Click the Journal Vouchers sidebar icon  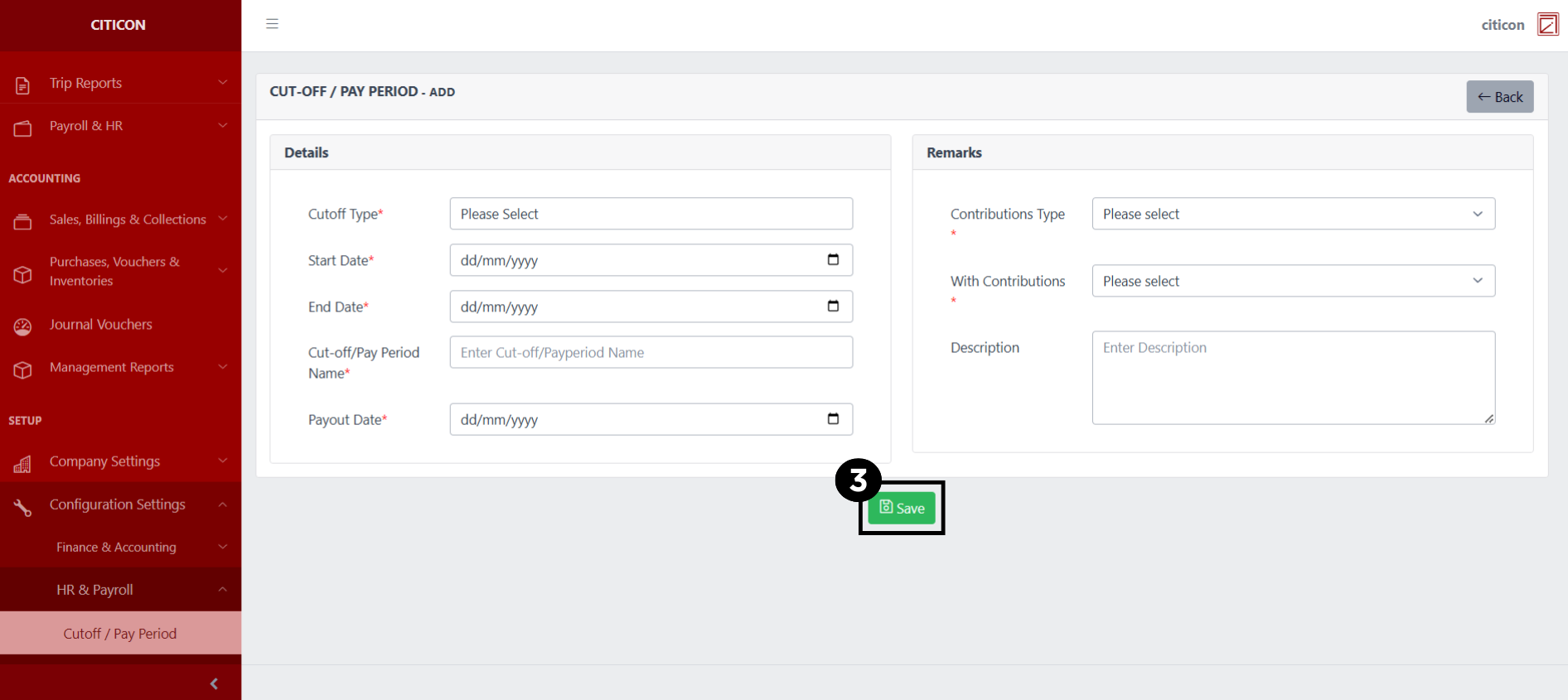click(x=23, y=326)
